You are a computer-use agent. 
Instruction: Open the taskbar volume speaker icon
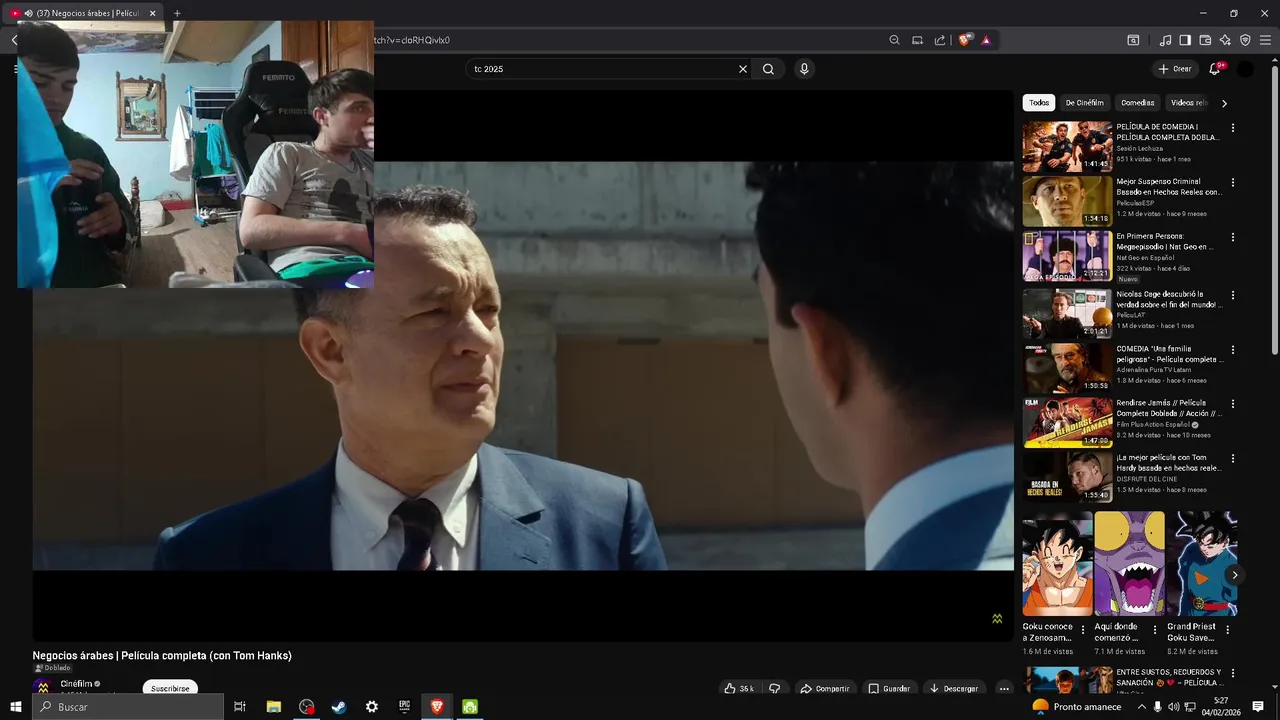[x=1173, y=707]
